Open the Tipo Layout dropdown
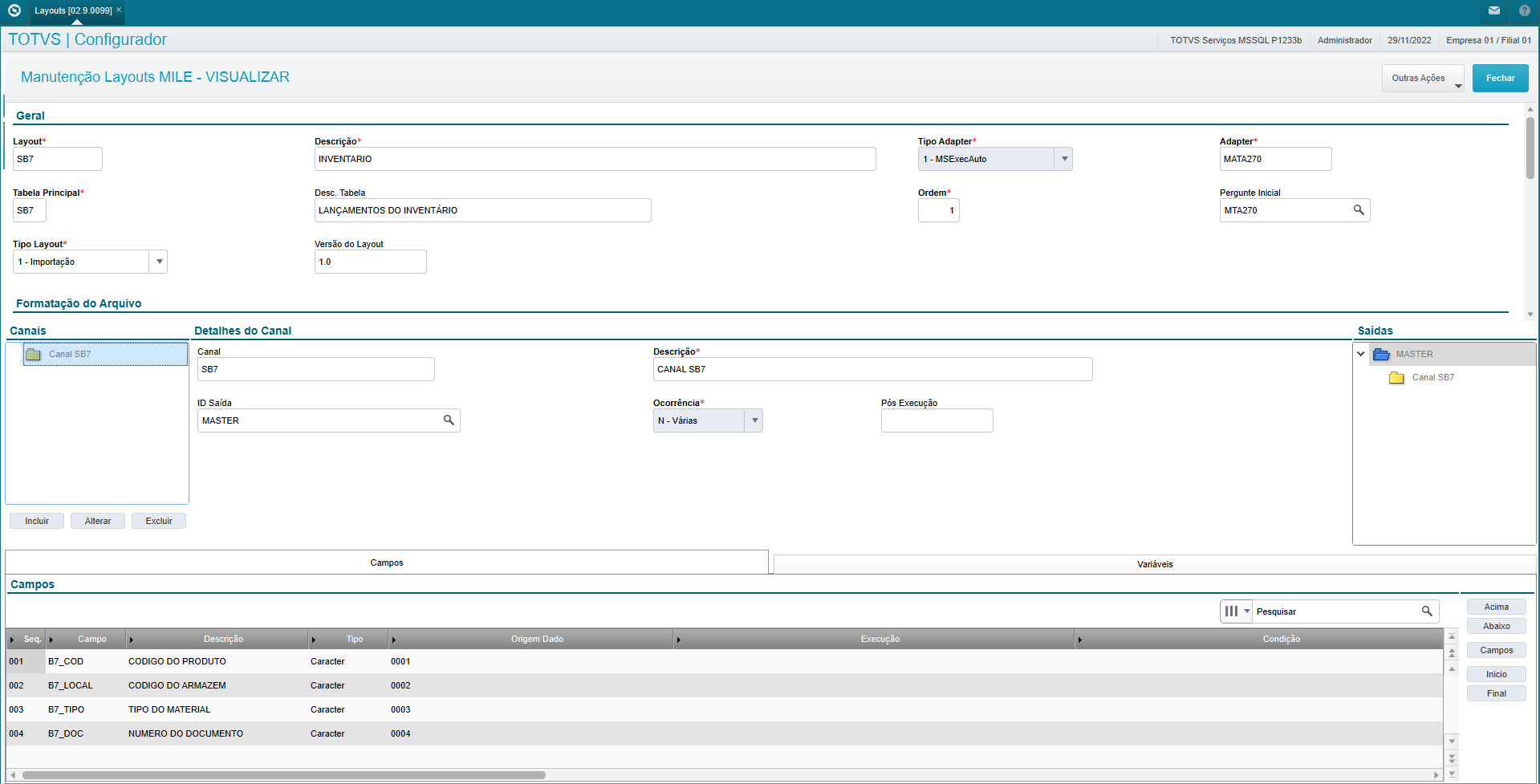 click(159, 262)
